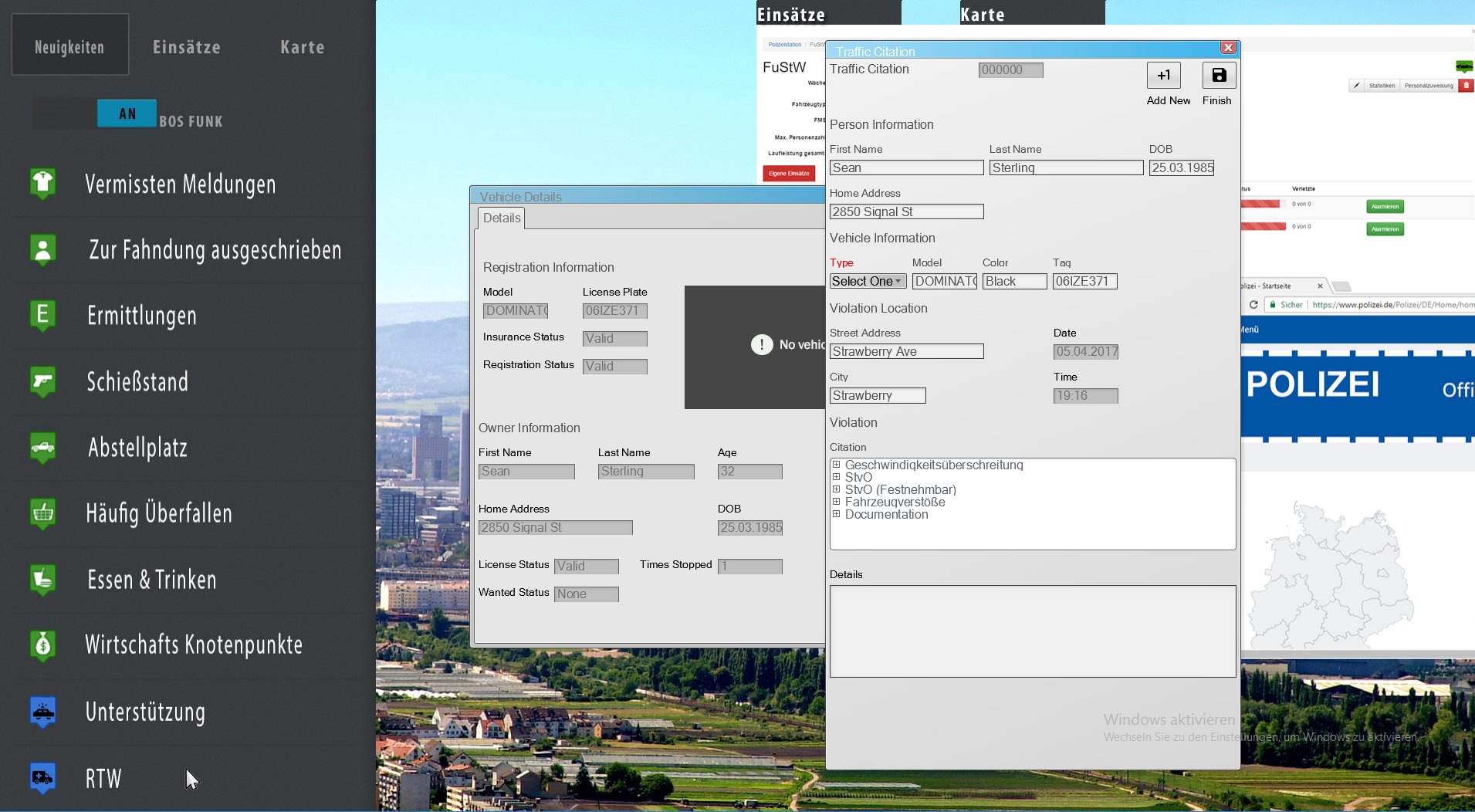Click the RTW ambulance icon
The height and width of the screenshot is (812, 1475).
(x=43, y=777)
